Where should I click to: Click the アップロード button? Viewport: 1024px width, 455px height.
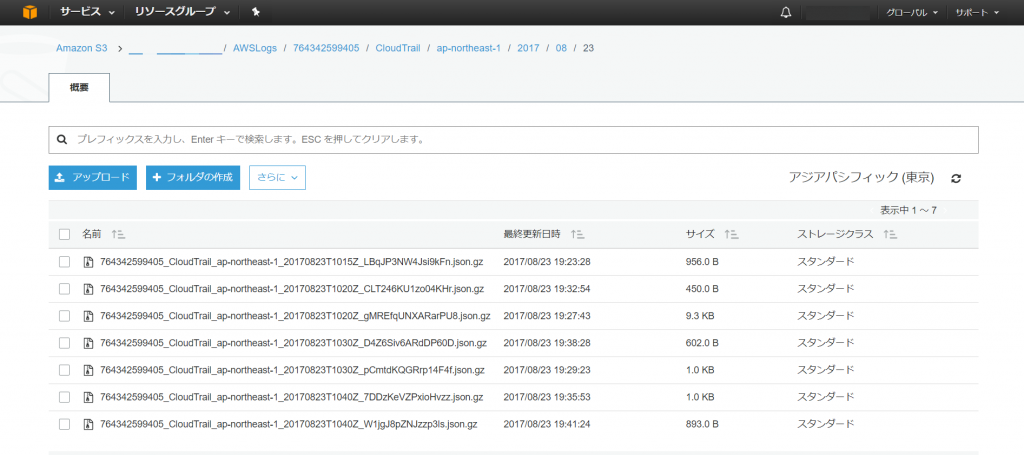[93, 178]
